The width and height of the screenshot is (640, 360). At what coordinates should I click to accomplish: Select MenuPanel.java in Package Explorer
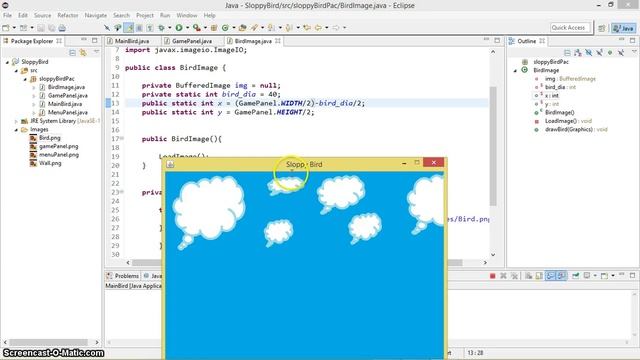(68, 112)
